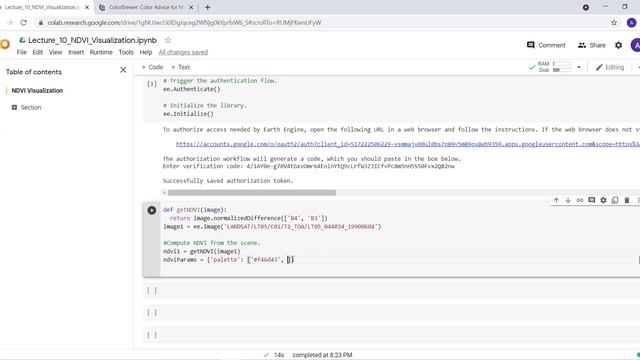Click the output horizontal scrollbar
Viewport: 640px width, 360px height.
252,193
